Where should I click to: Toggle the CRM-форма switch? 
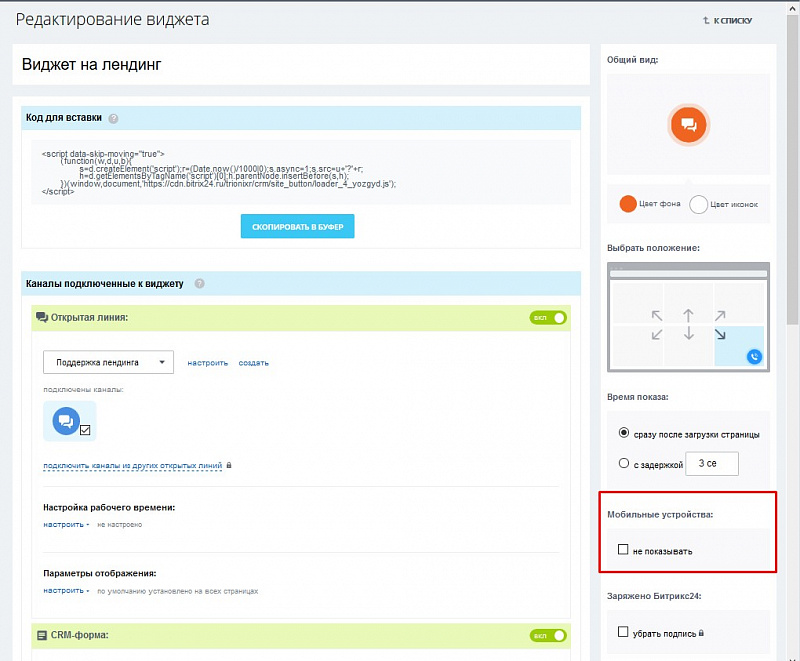[x=548, y=635]
